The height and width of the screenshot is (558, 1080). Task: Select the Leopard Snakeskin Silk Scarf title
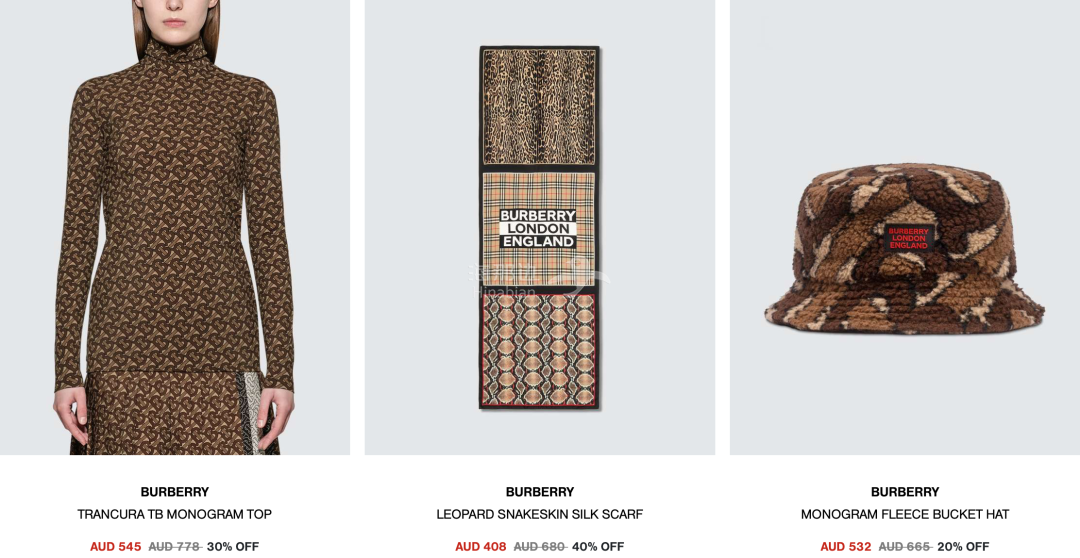pos(539,514)
